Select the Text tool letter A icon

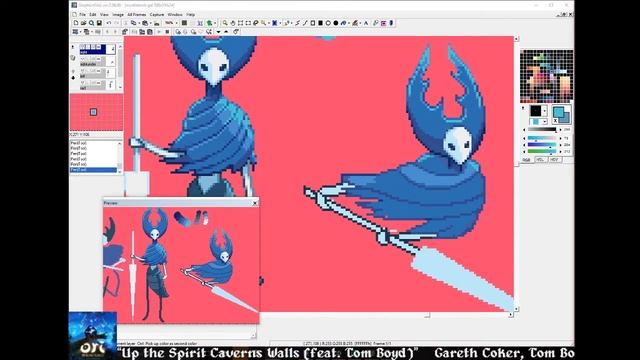coord(366,23)
